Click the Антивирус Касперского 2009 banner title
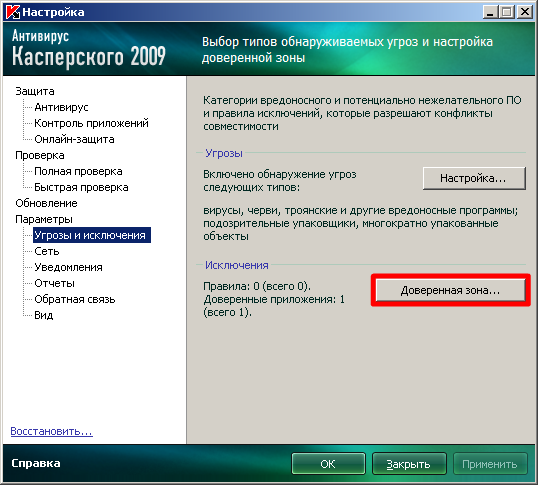Screen dimensions: 538x485 coord(89,48)
